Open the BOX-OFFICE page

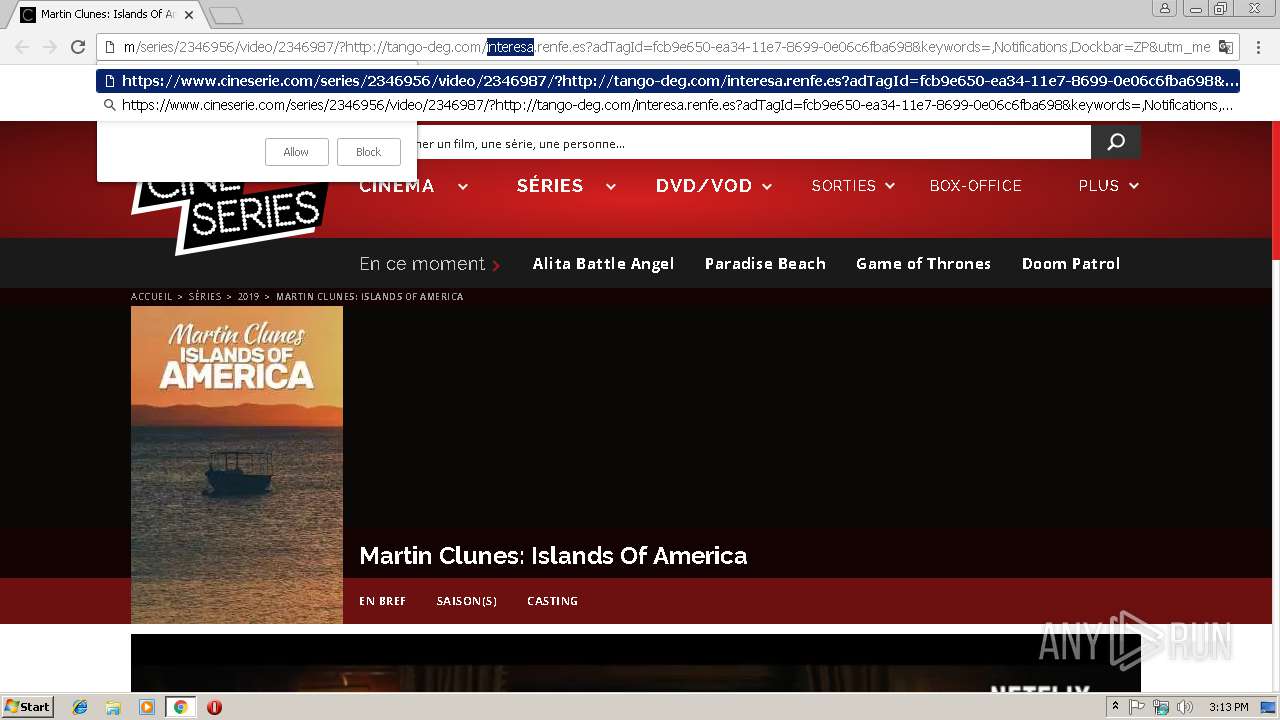(976, 186)
